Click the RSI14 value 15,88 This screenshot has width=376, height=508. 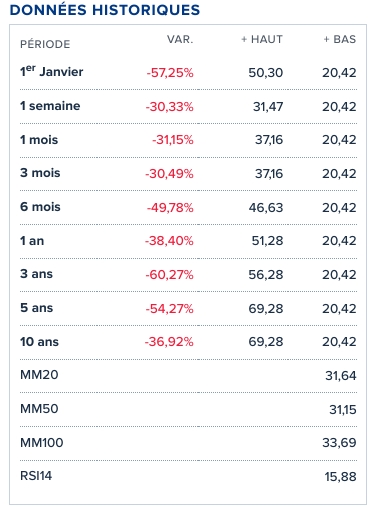341,477
